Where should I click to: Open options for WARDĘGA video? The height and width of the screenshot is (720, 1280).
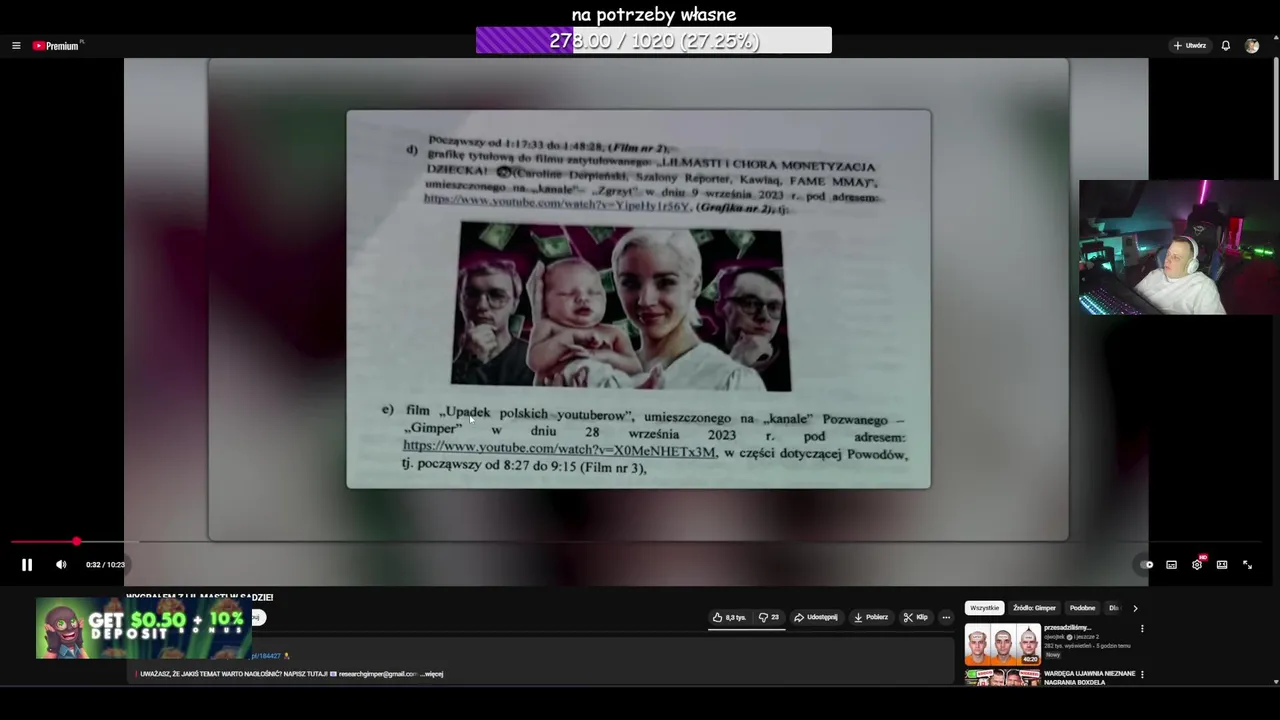click(x=1142, y=674)
